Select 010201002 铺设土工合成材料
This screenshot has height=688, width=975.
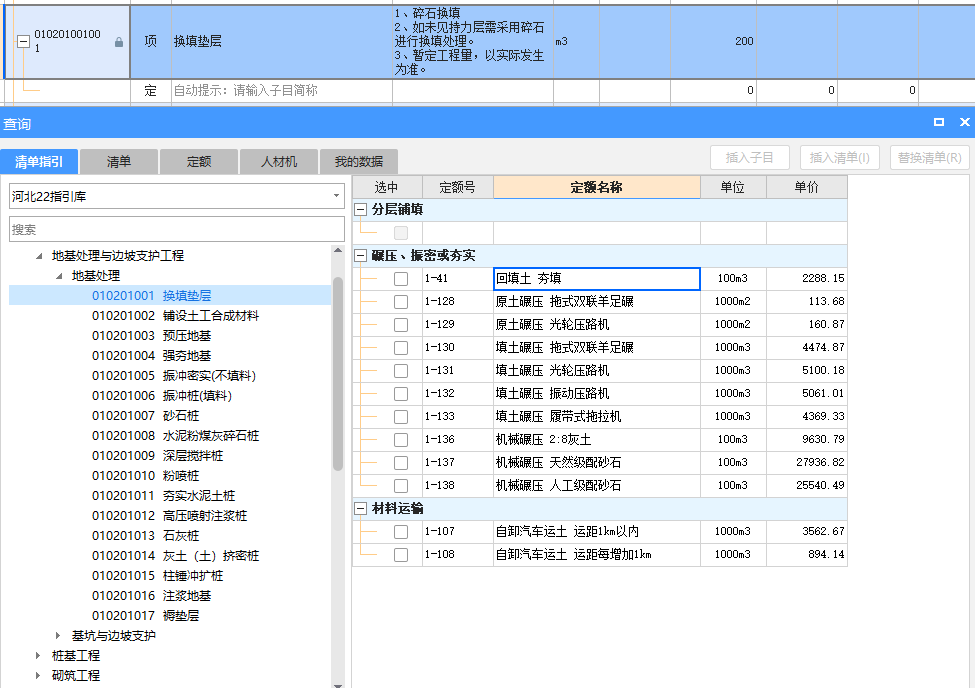[175, 315]
